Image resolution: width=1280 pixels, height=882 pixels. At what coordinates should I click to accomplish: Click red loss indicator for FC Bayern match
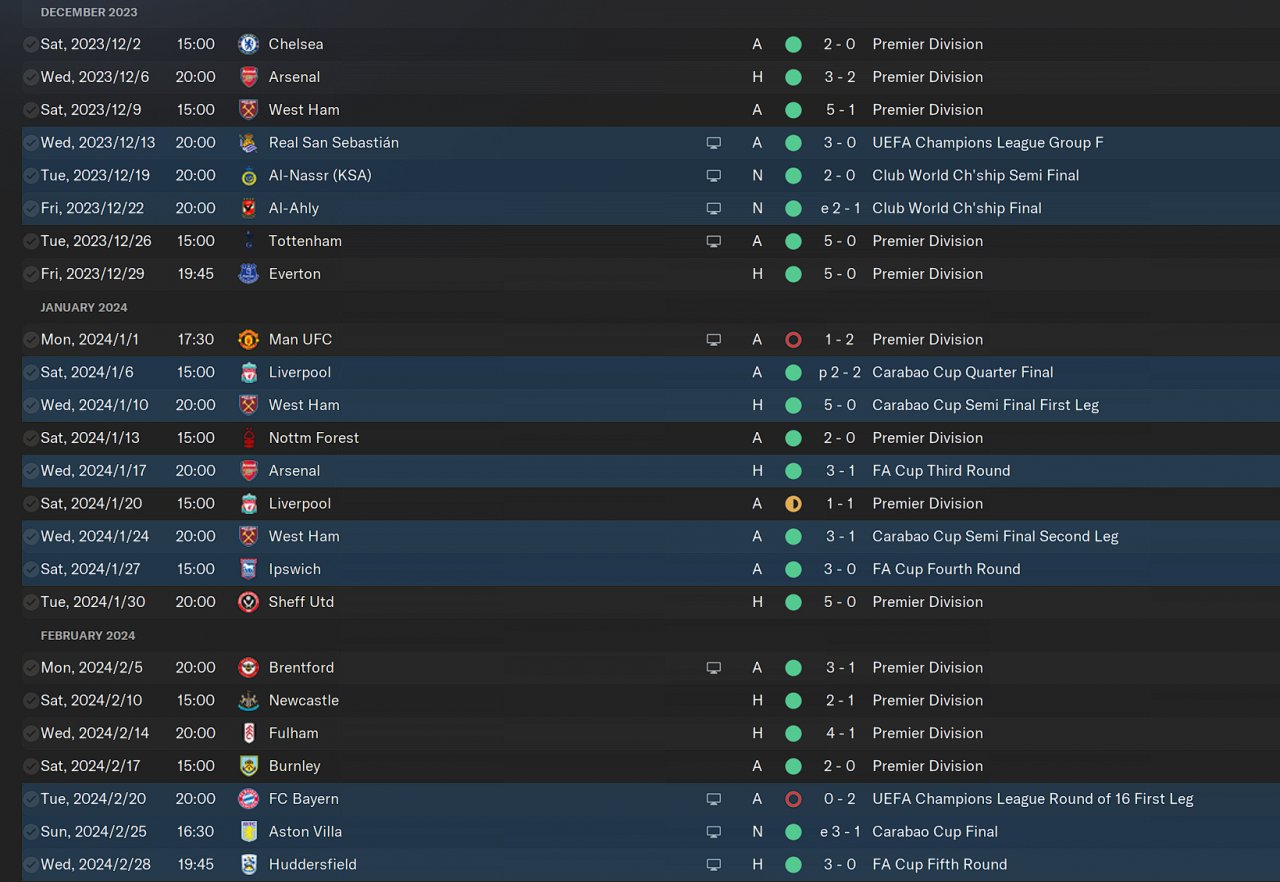tap(793, 799)
